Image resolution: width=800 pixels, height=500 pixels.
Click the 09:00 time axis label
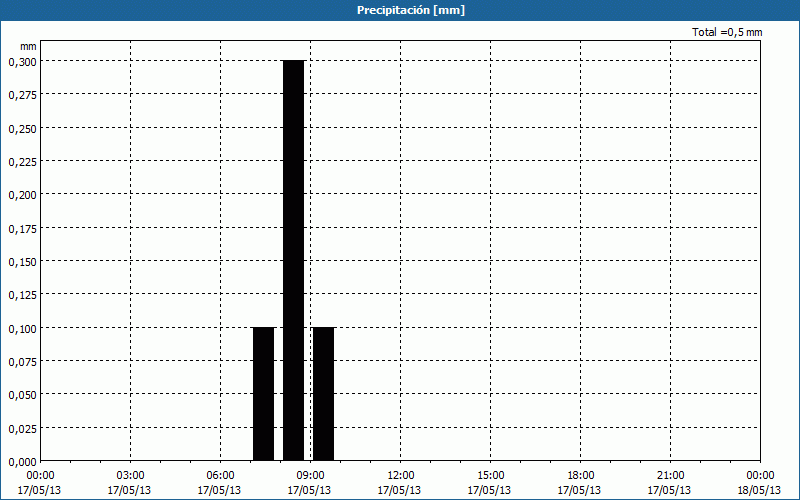[310, 476]
